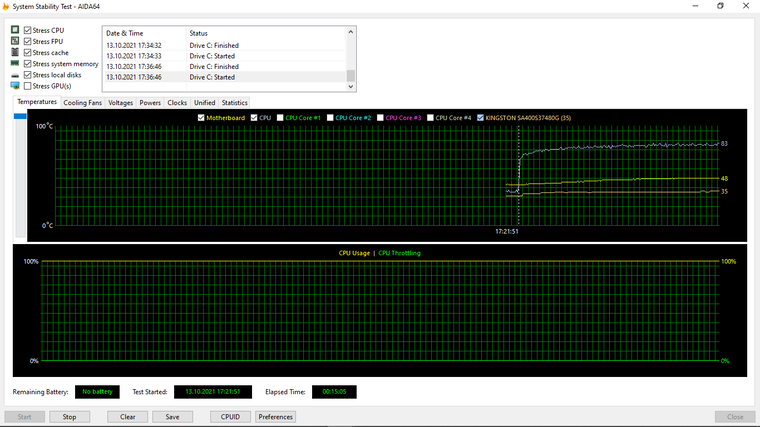Viewport: 760px width, 427px height.
Task: Uncheck Stress local disks checkbox
Action: [28, 75]
